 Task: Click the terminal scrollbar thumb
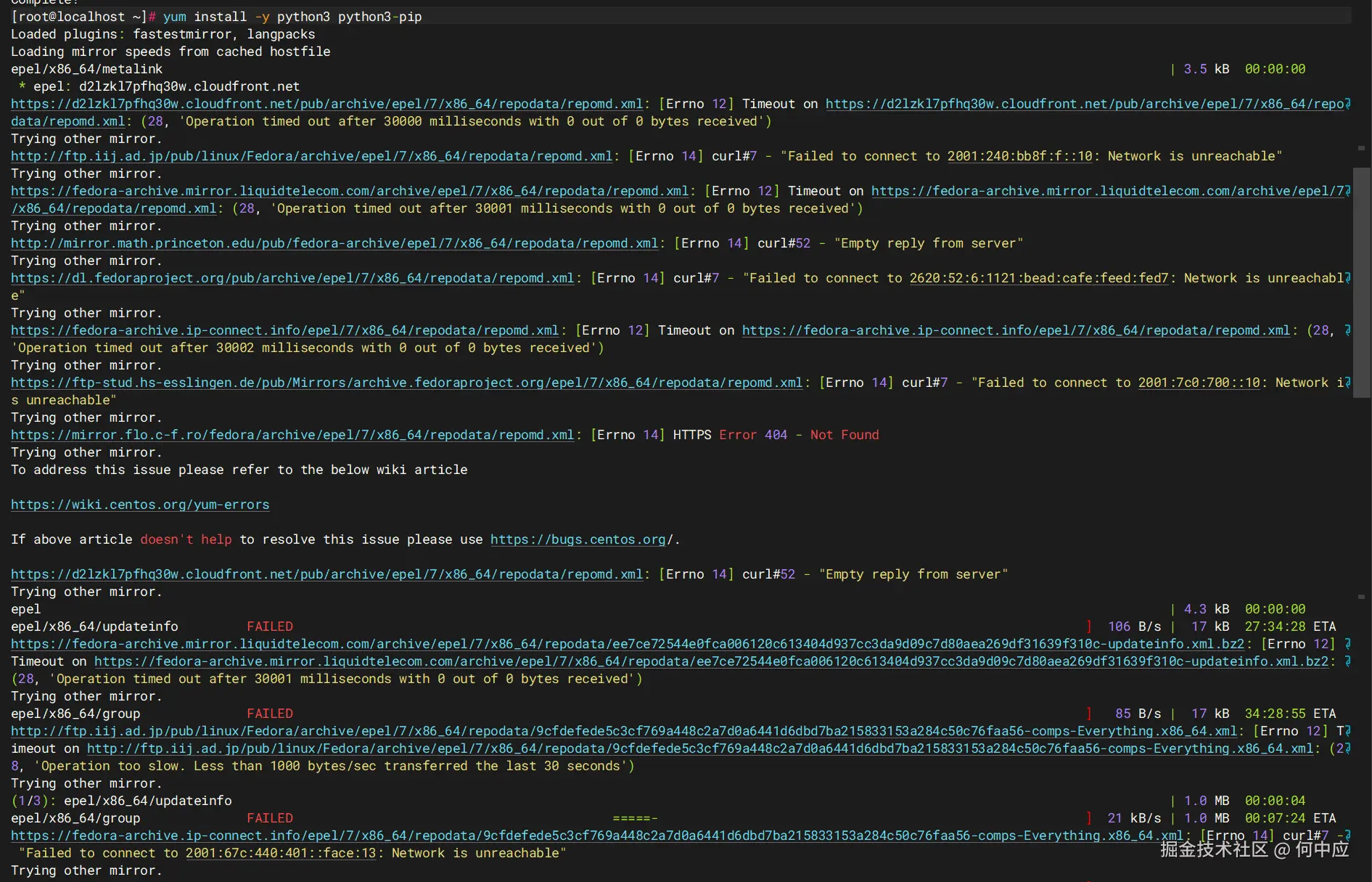pos(1362,282)
